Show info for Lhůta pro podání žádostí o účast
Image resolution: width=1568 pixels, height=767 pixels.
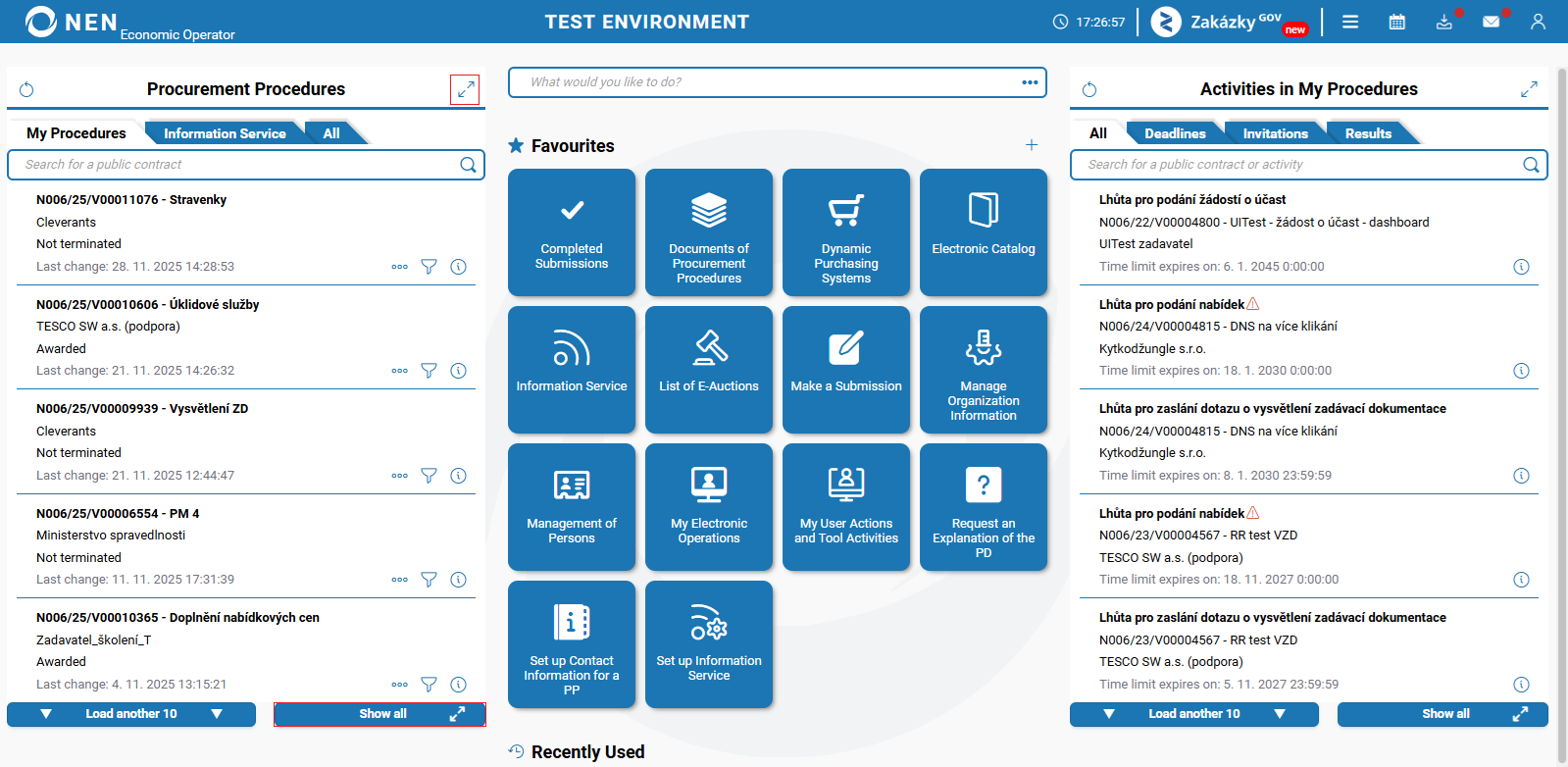pos(1521,267)
